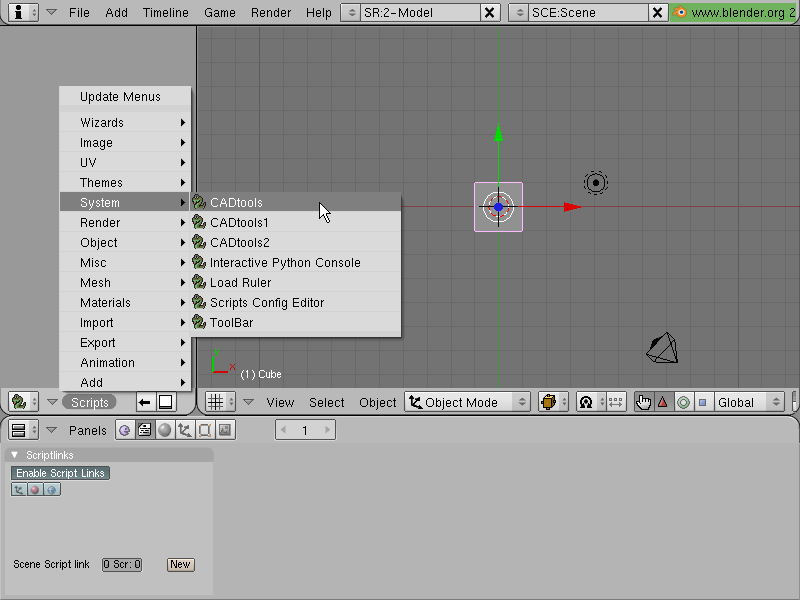Select the rotate manipulator ring icon
Screen dimensions: 800x600
pos(683,402)
